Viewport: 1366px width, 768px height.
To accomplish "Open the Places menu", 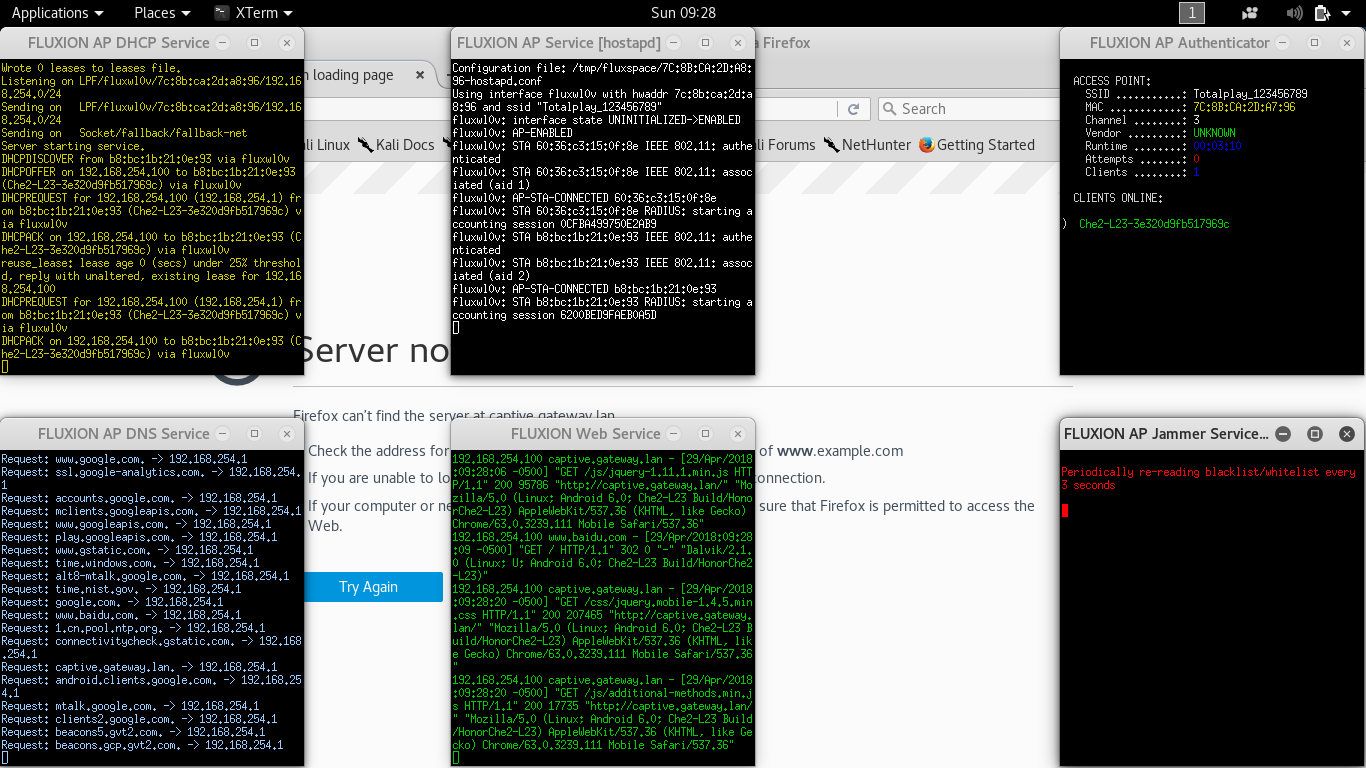I will (x=162, y=13).
